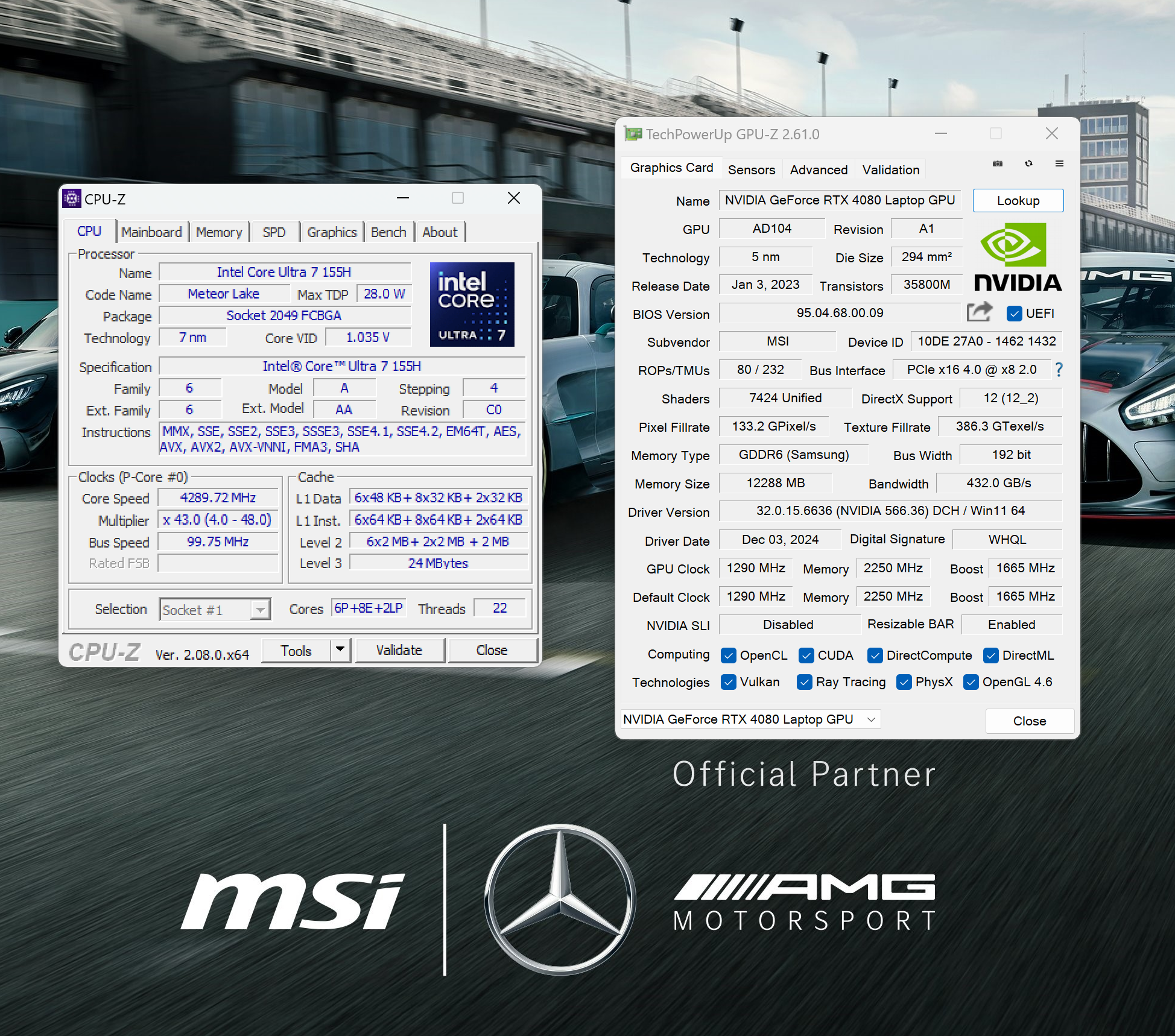1175x1036 pixels.
Task: Click the Max TDP value 28.0 W
Action: pyautogui.click(x=384, y=294)
